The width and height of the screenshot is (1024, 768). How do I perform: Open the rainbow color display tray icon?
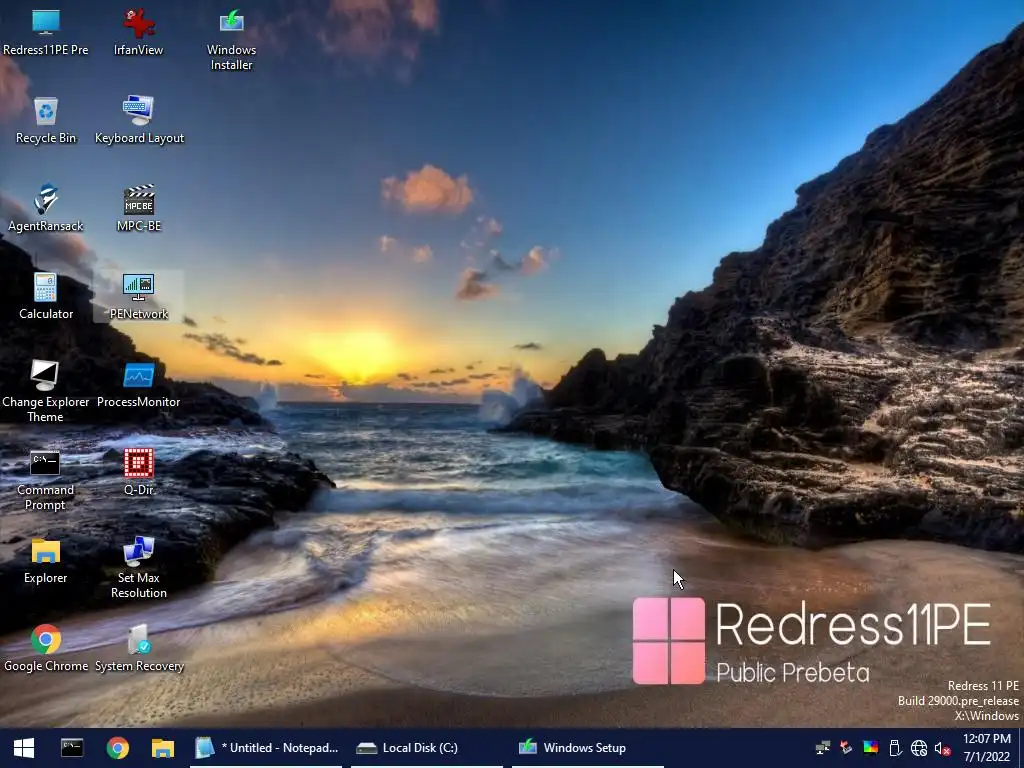pyautogui.click(x=871, y=748)
